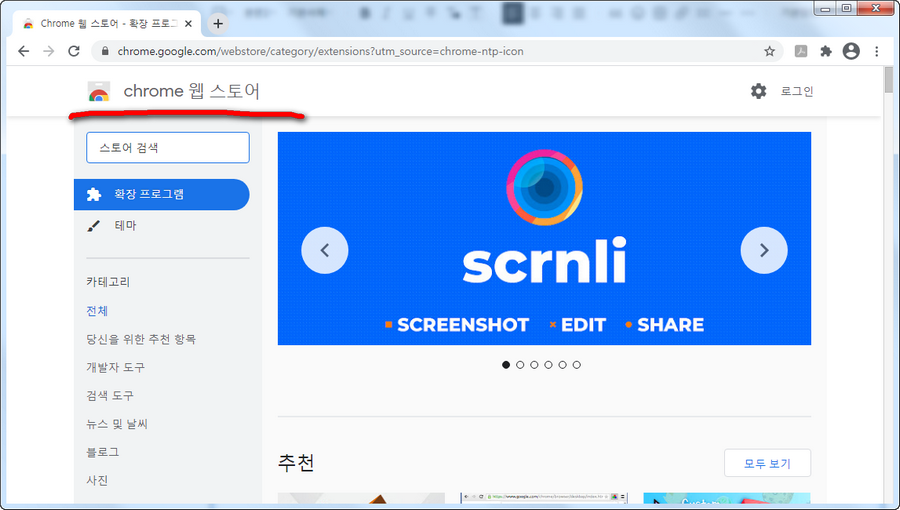Click 모두 보기 button for 추천

[x=767, y=463]
